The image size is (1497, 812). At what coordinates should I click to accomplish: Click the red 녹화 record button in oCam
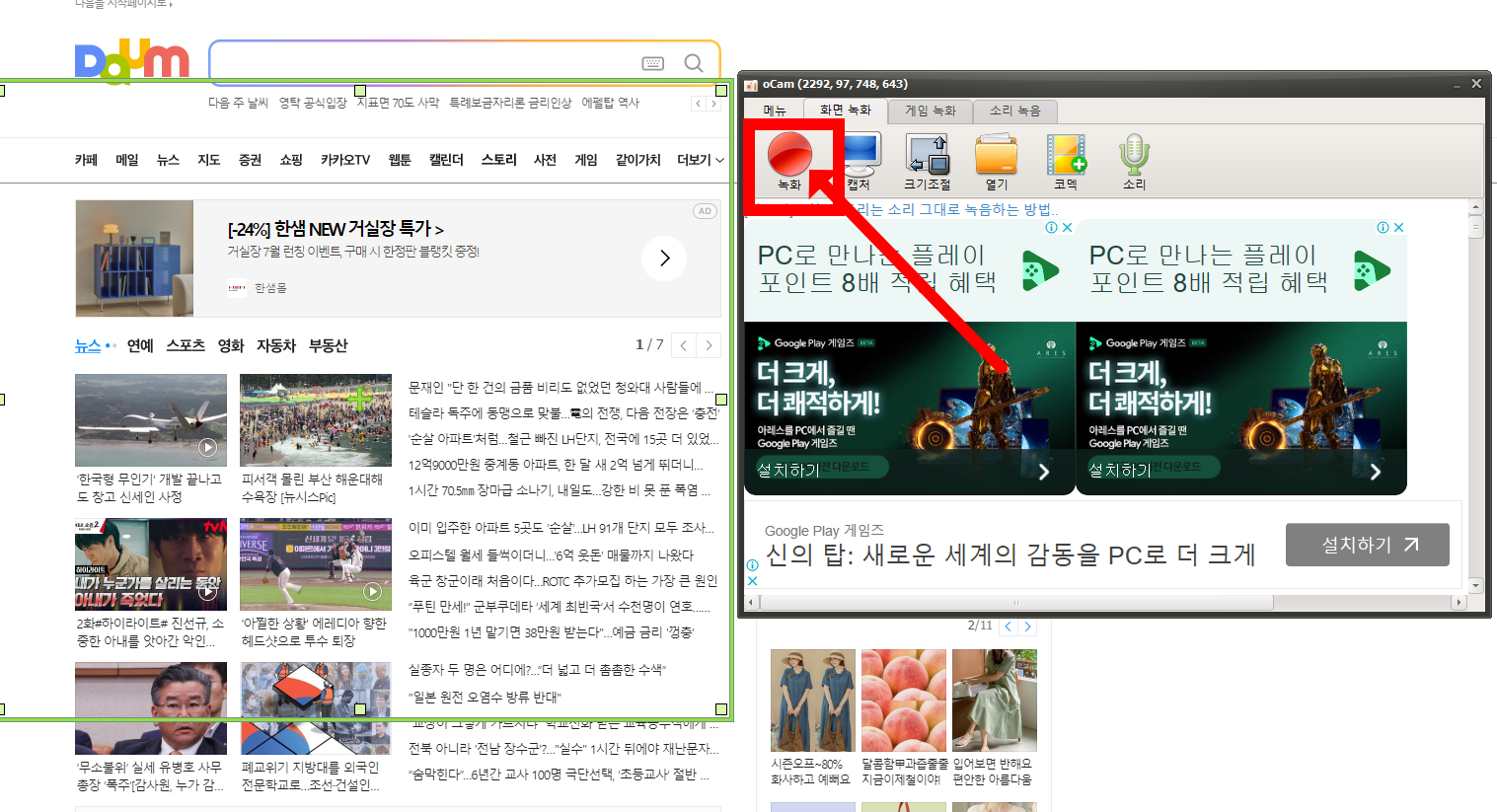(790, 155)
